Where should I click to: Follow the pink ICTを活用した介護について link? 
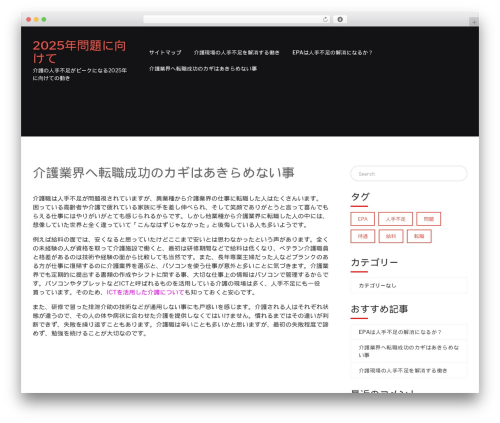(x=145, y=292)
